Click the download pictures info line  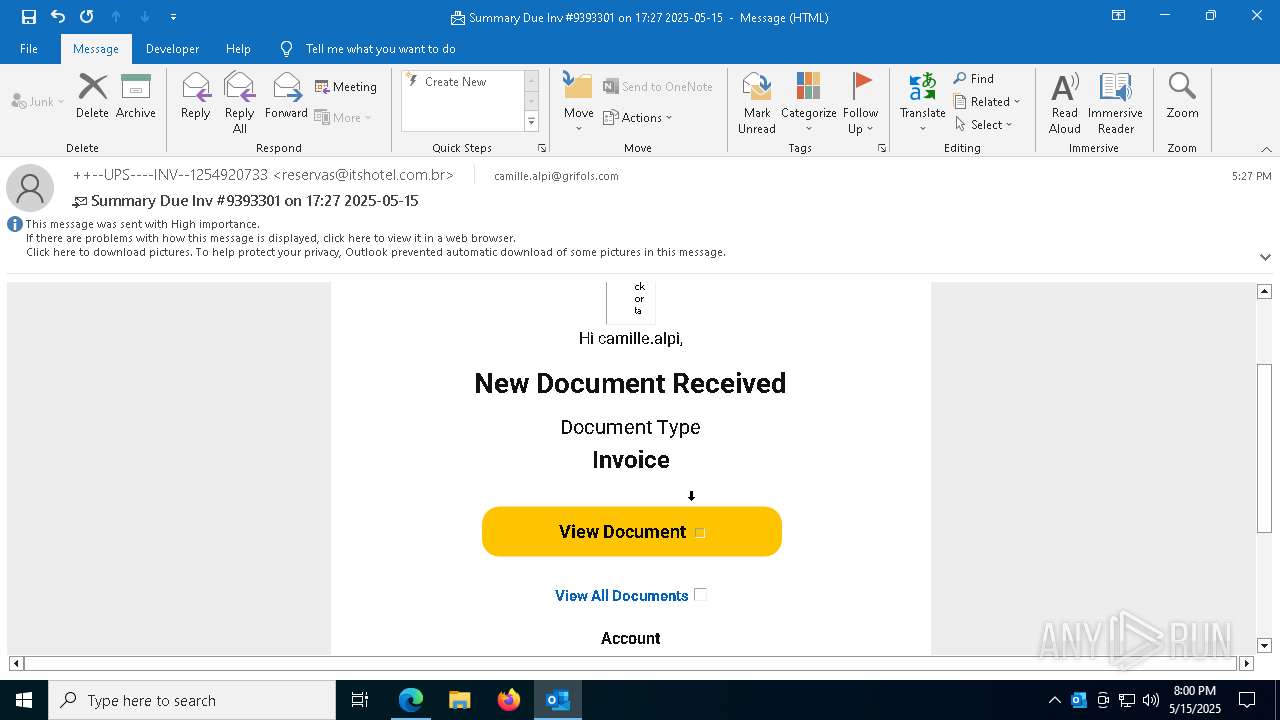[376, 252]
